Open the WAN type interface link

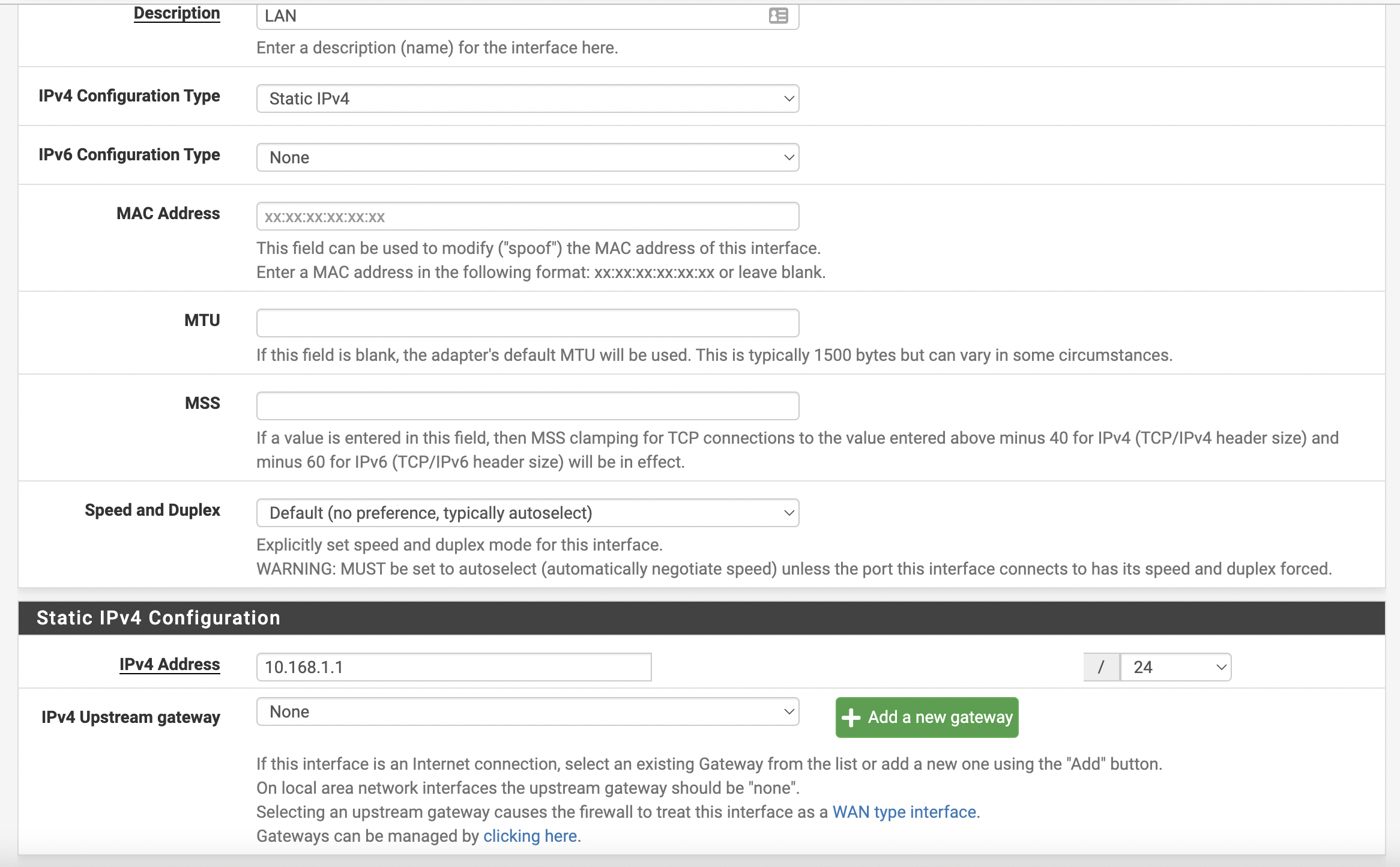pos(904,812)
